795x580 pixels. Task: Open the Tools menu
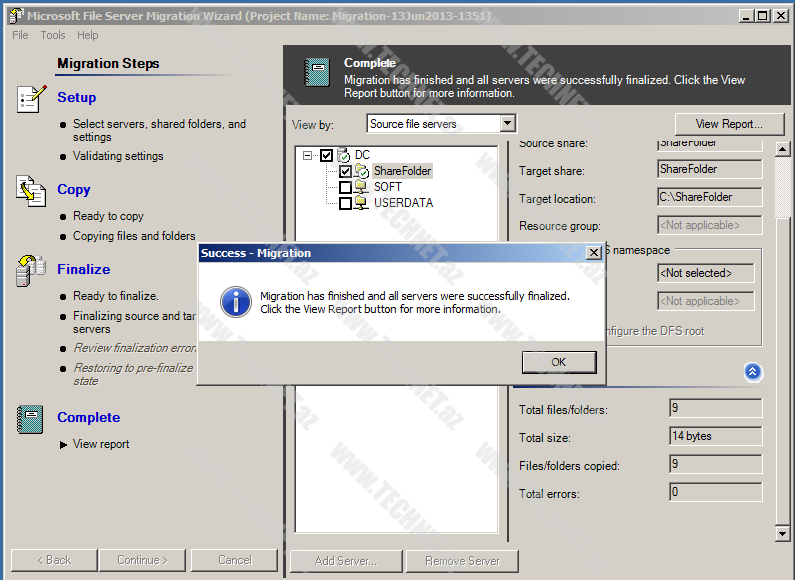coord(53,35)
